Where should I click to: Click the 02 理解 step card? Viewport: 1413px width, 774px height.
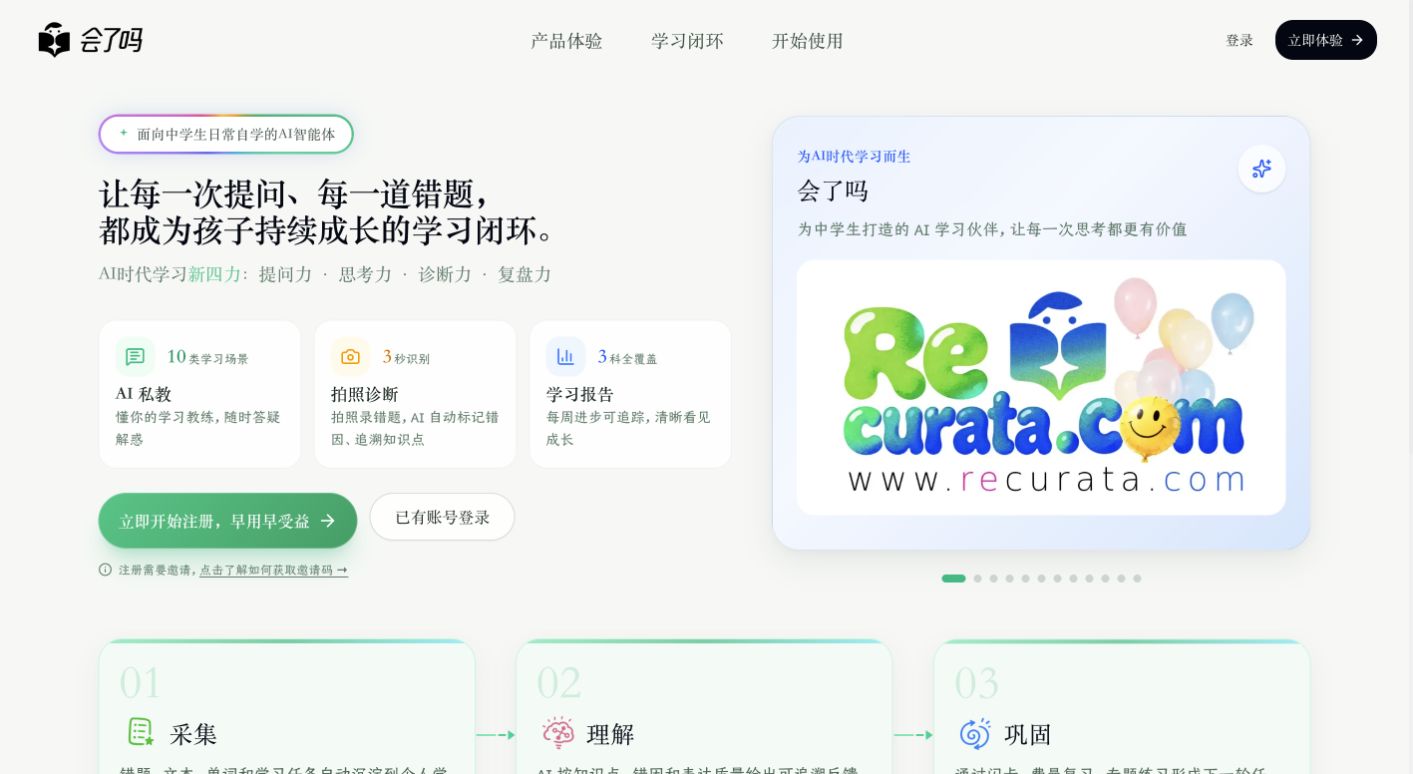point(704,707)
